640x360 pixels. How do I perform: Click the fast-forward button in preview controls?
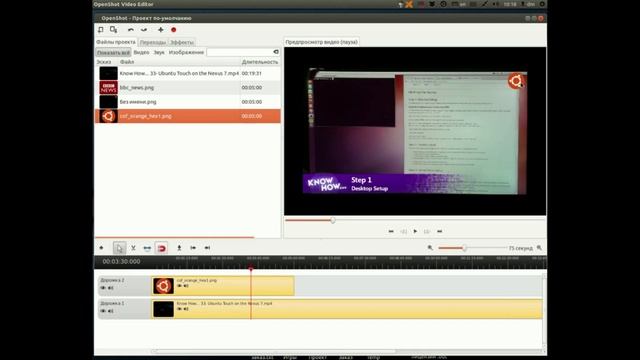pyautogui.click(x=427, y=231)
